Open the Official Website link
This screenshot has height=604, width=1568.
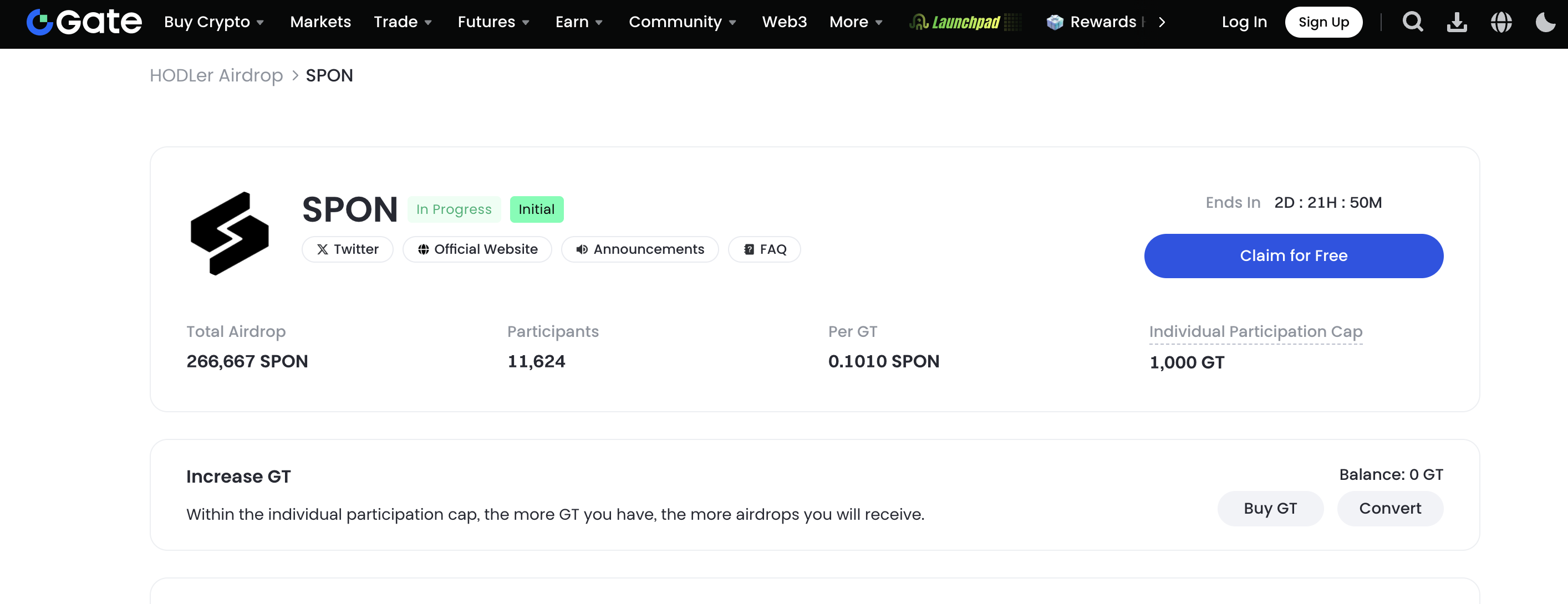477,249
